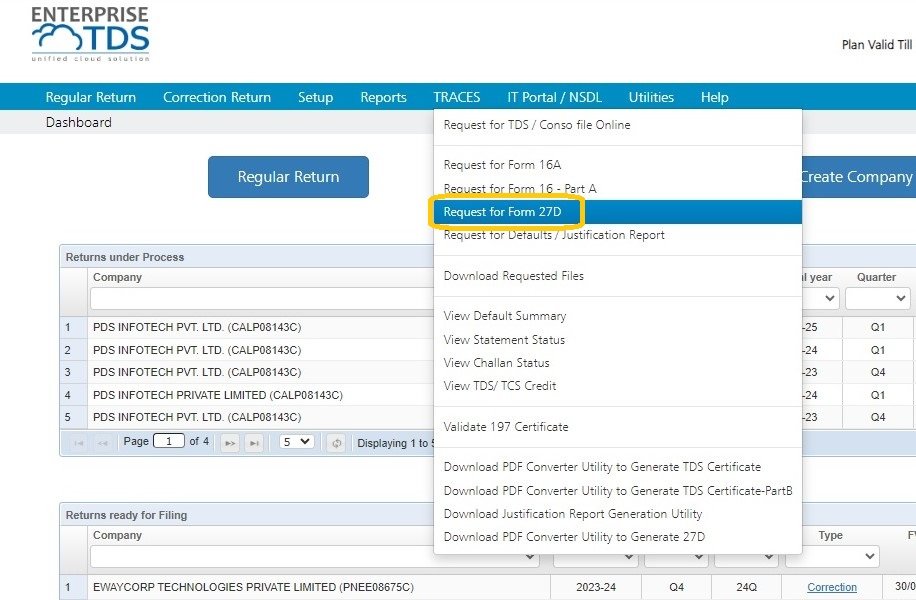This screenshot has width=916, height=600.
Task: Click Company header in Returns under Process
Action: click(117, 277)
